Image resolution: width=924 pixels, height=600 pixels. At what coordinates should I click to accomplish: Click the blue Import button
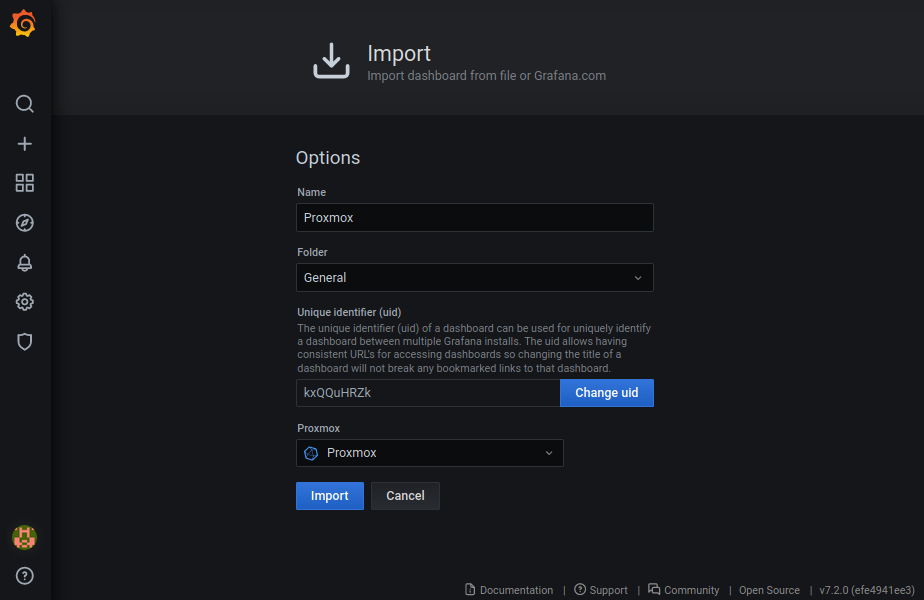329,496
